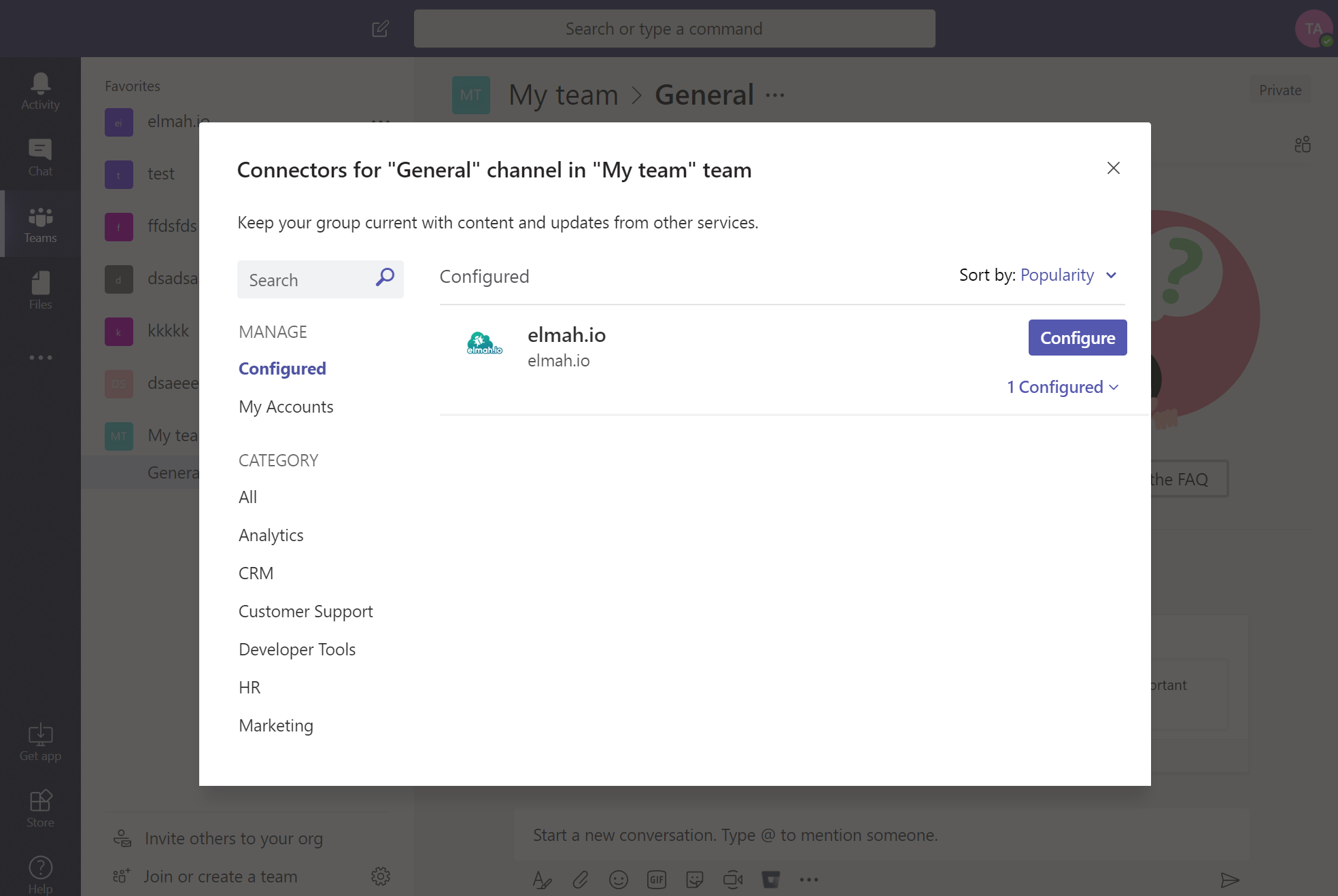Image resolution: width=1338 pixels, height=896 pixels.
Task: Click the search magnifier icon in dialog
Action: (385, 277)
